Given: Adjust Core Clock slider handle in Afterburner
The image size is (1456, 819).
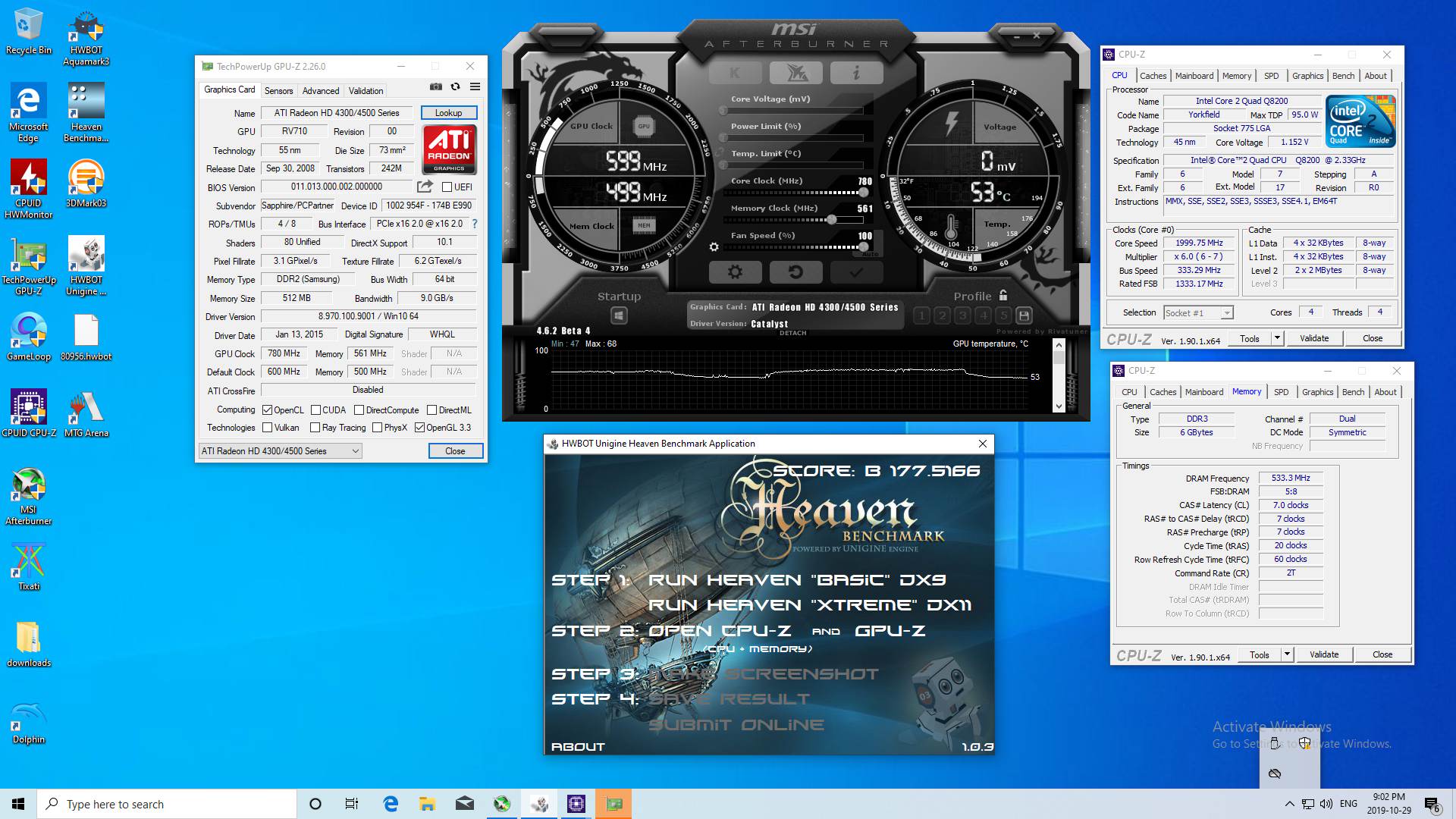Looking at the screenshot, I should [863, 193].
